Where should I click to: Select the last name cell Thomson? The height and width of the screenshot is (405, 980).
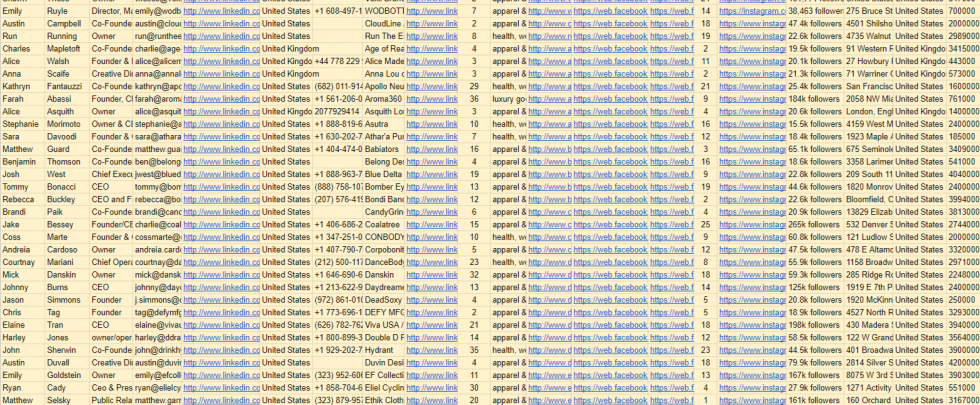click(x=67, y=161)
